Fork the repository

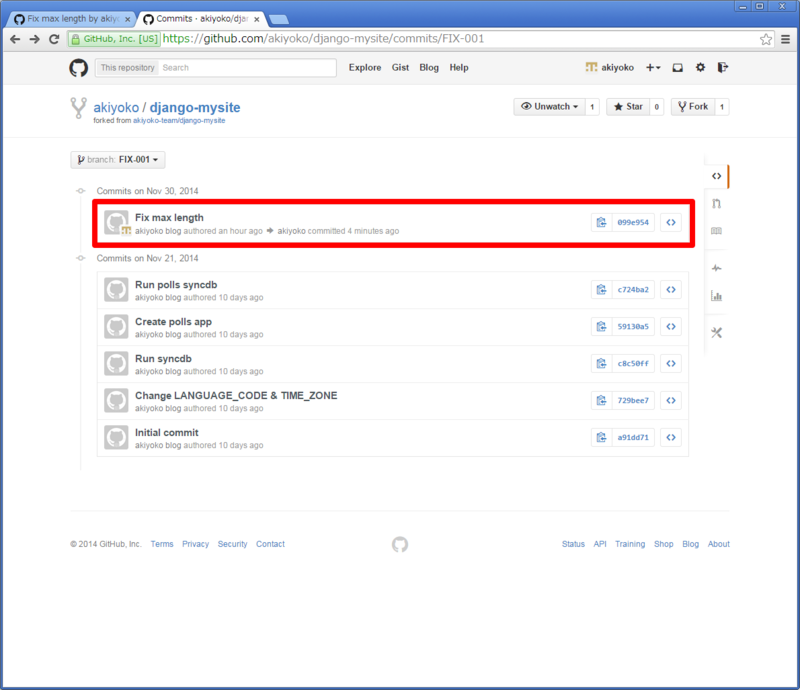pyautogui.click(x=693, y=107)
